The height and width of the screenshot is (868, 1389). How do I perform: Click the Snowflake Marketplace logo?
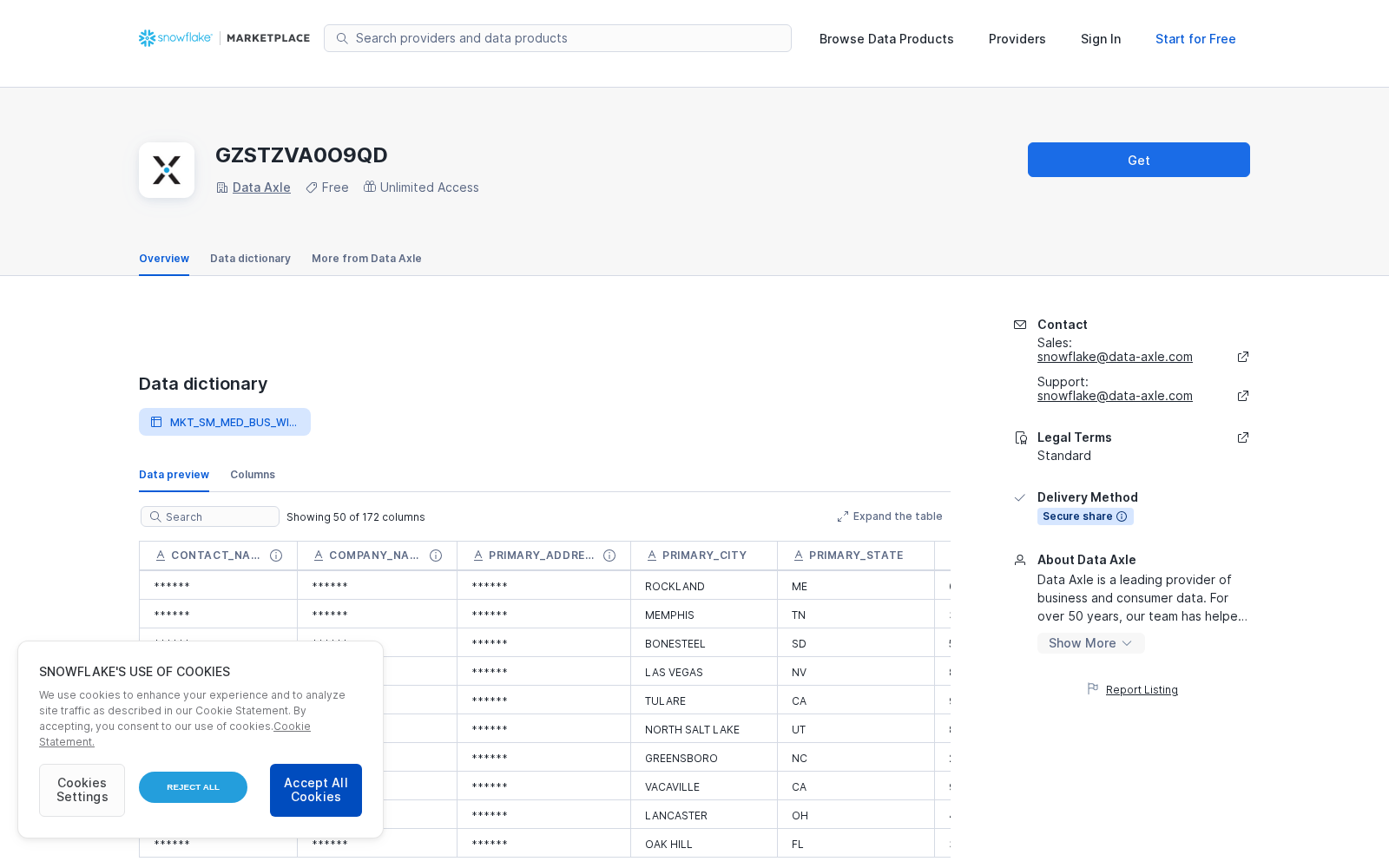click(x=224, y=38)
